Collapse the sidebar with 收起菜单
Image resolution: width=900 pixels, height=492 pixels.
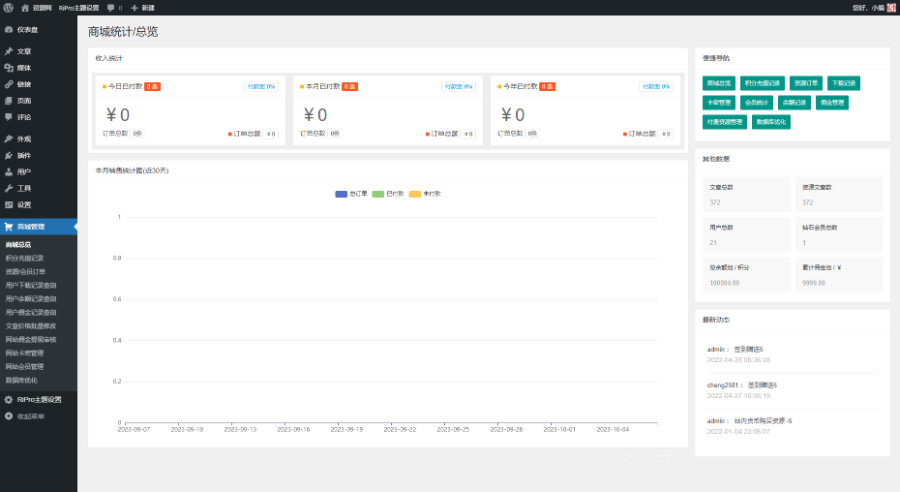[30, 416]
